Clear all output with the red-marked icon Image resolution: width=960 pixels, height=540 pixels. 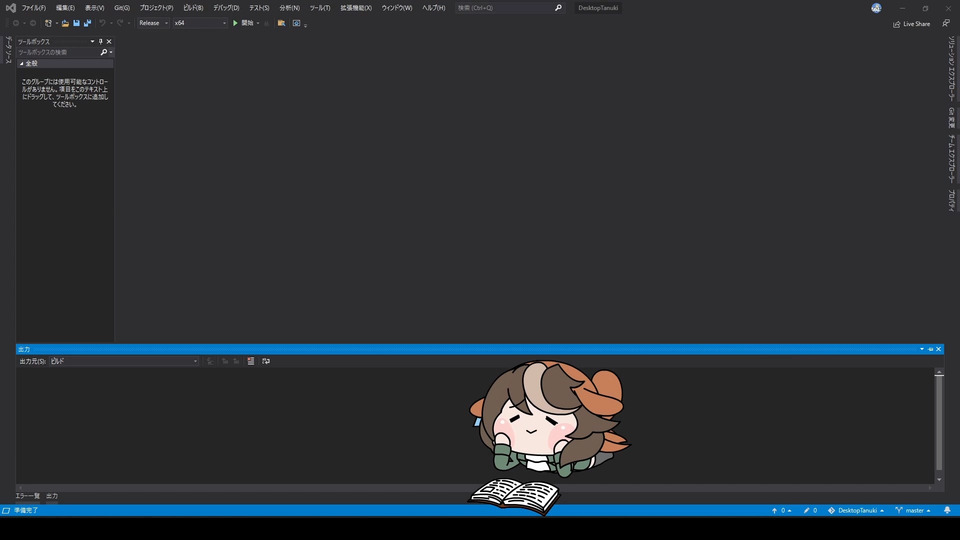click(x=250, y=361)
